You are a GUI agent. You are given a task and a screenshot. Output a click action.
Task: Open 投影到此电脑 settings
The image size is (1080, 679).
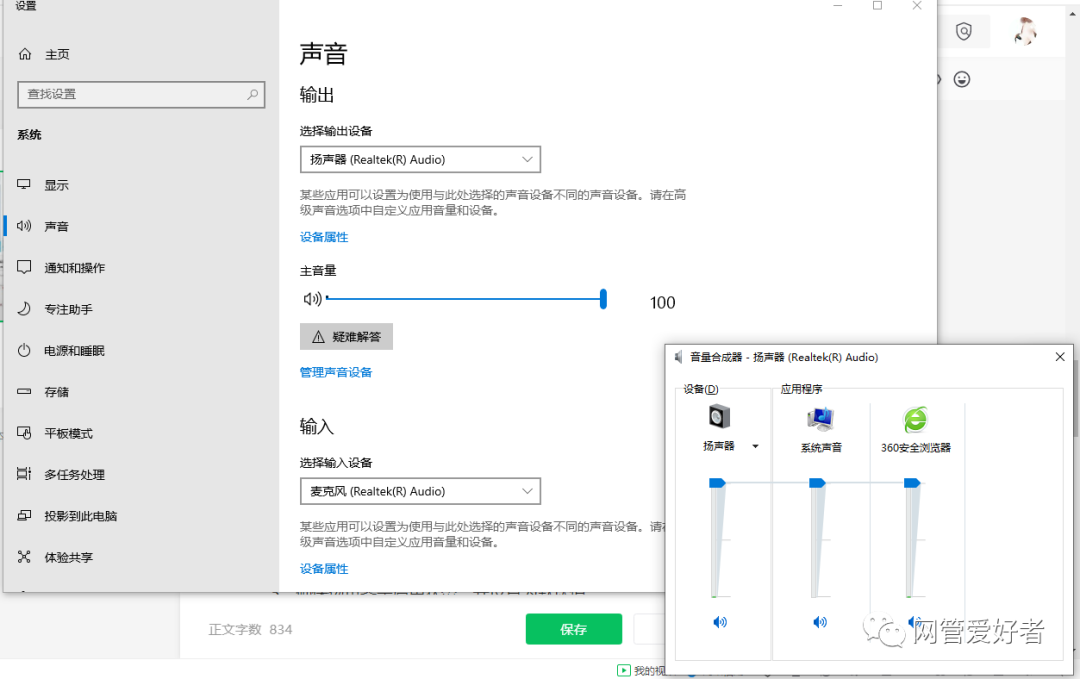click(x=81, y=516)
